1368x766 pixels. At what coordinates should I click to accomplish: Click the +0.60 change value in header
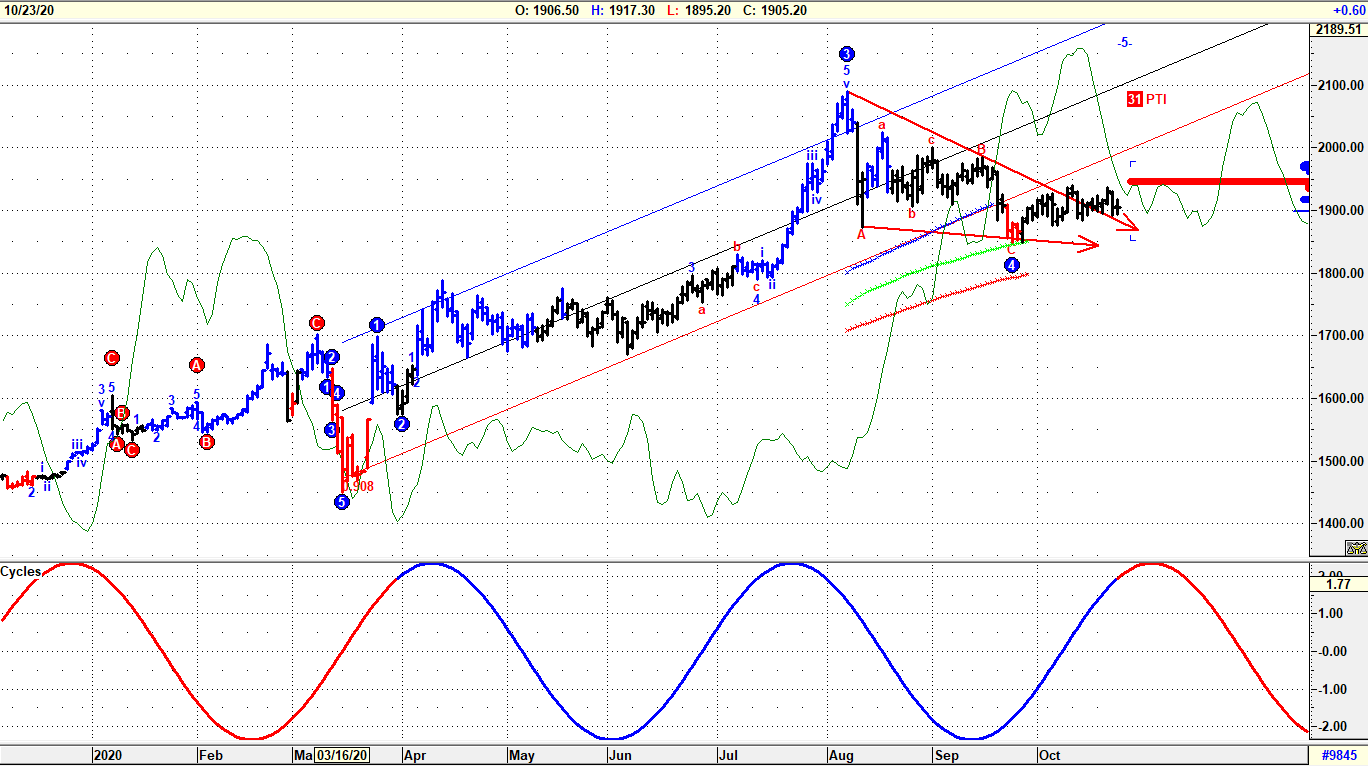tap(1349, 10)
